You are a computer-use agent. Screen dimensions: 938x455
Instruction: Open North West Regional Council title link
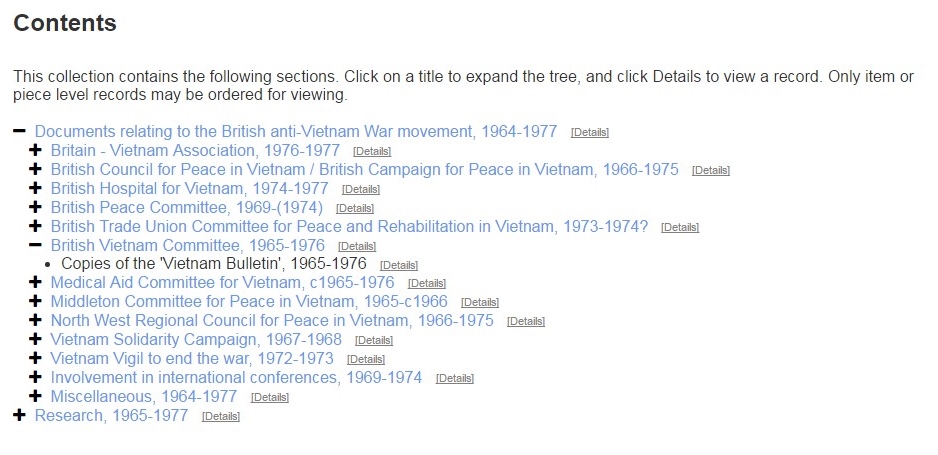[272, 321]
